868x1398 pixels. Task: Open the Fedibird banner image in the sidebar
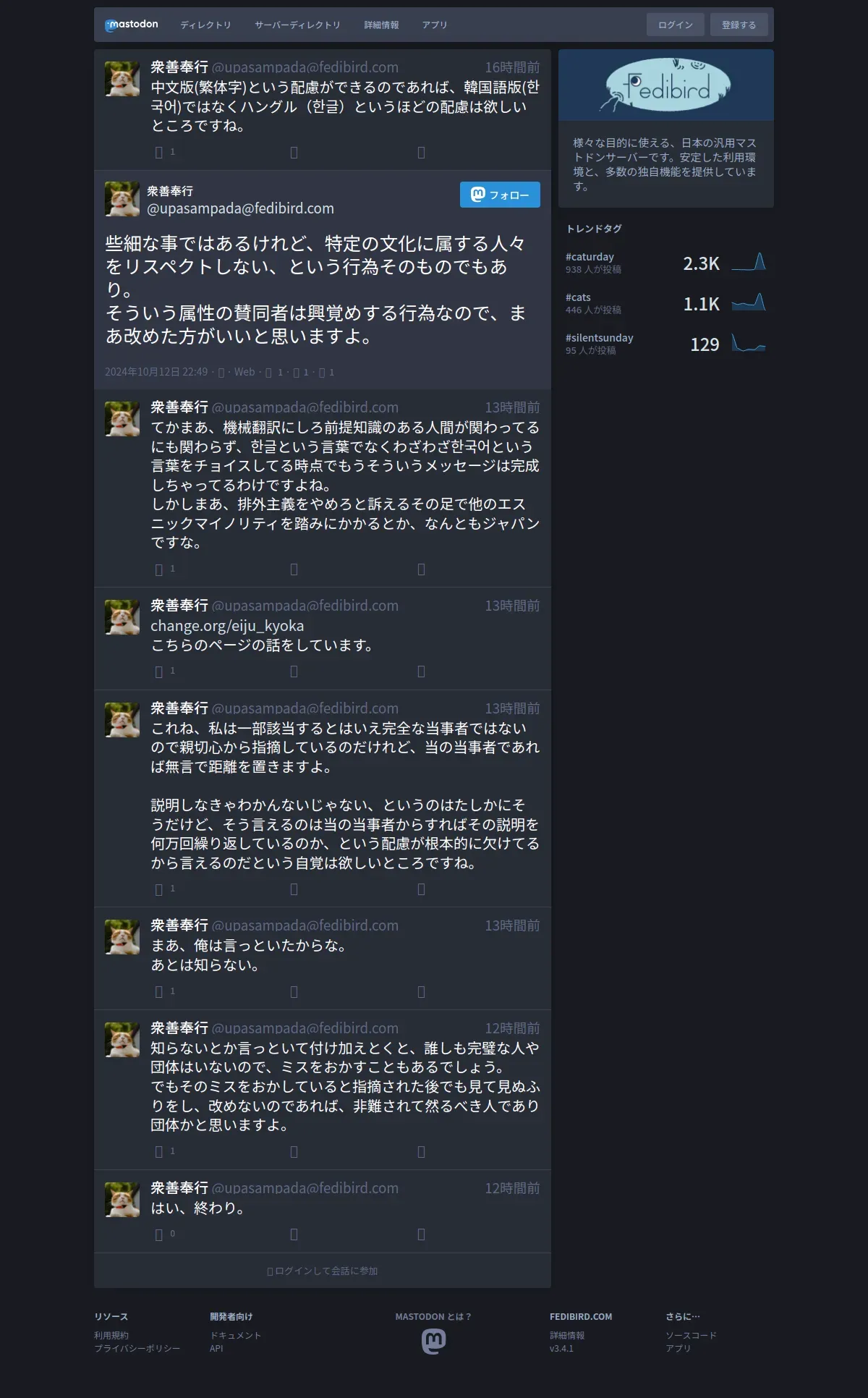666,85
